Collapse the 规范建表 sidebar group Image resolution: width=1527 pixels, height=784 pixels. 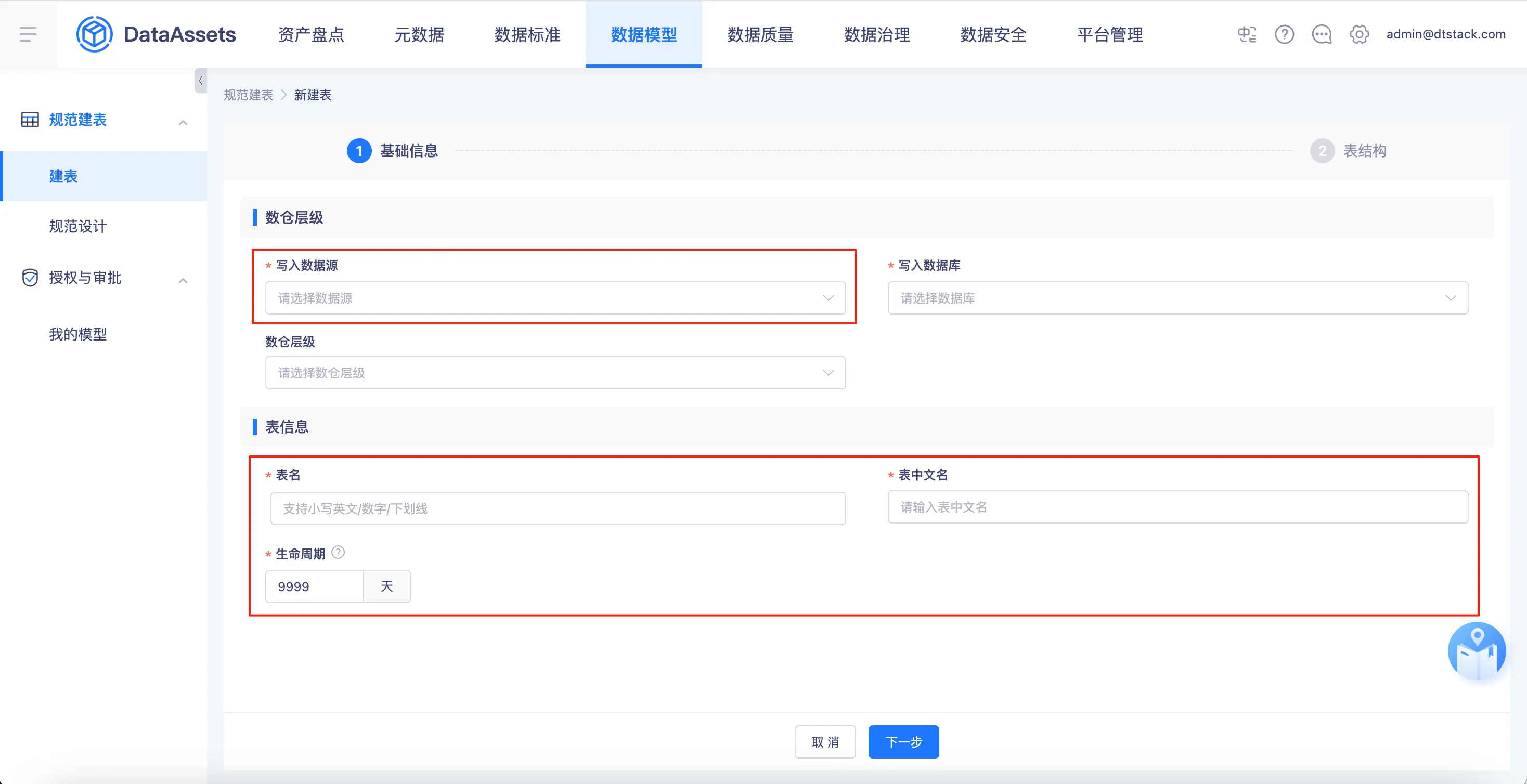click(183, 123)
